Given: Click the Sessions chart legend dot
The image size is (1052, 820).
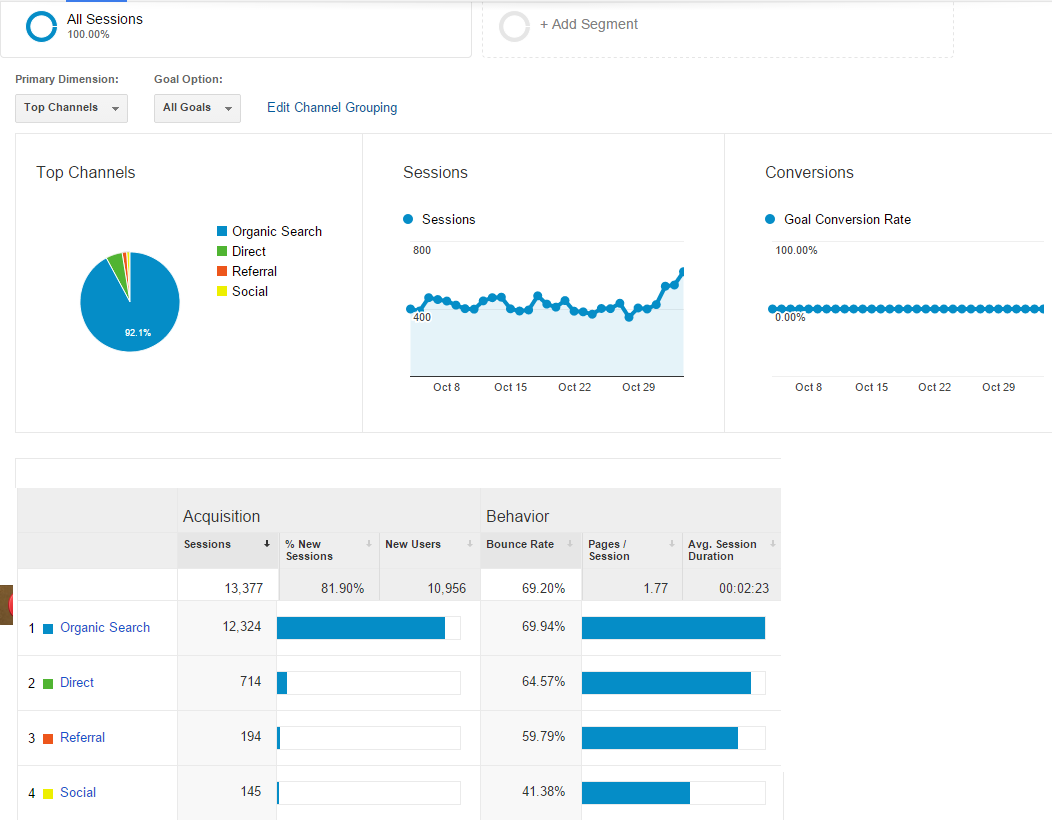Looking at the screenshot, I should (x=408, y=219).
